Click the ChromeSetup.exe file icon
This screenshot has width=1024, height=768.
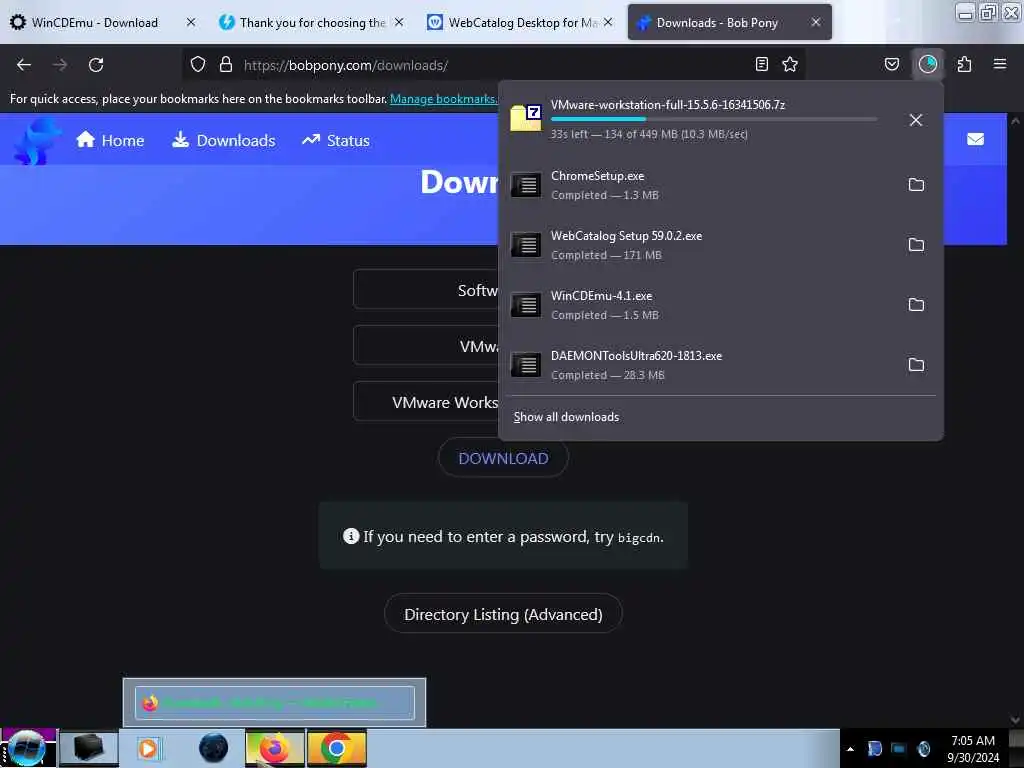pyautogui.click(x=526, y=185)
